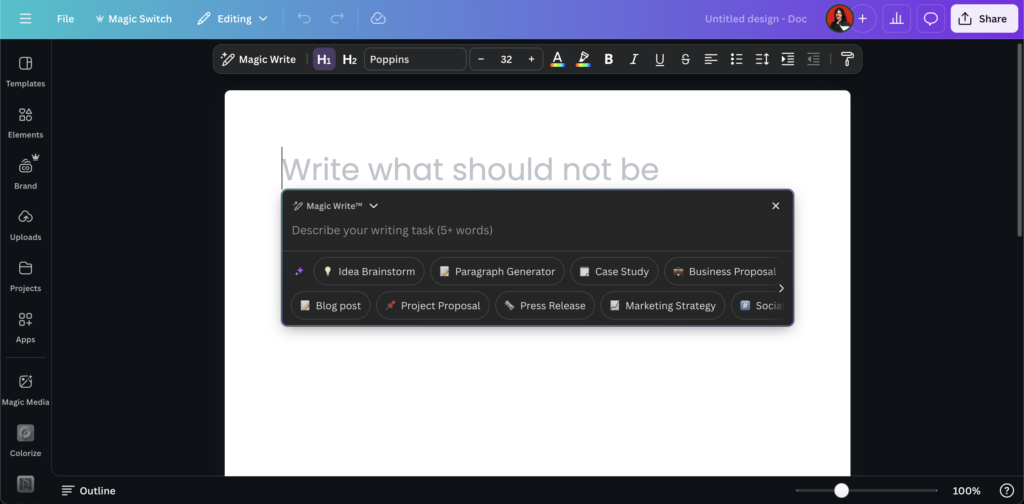Image resolution: width=1024 pixels, height=504 pixels.
Task: Toggle bold formatting
Action: pyautogui.click(x=609, y=59)
